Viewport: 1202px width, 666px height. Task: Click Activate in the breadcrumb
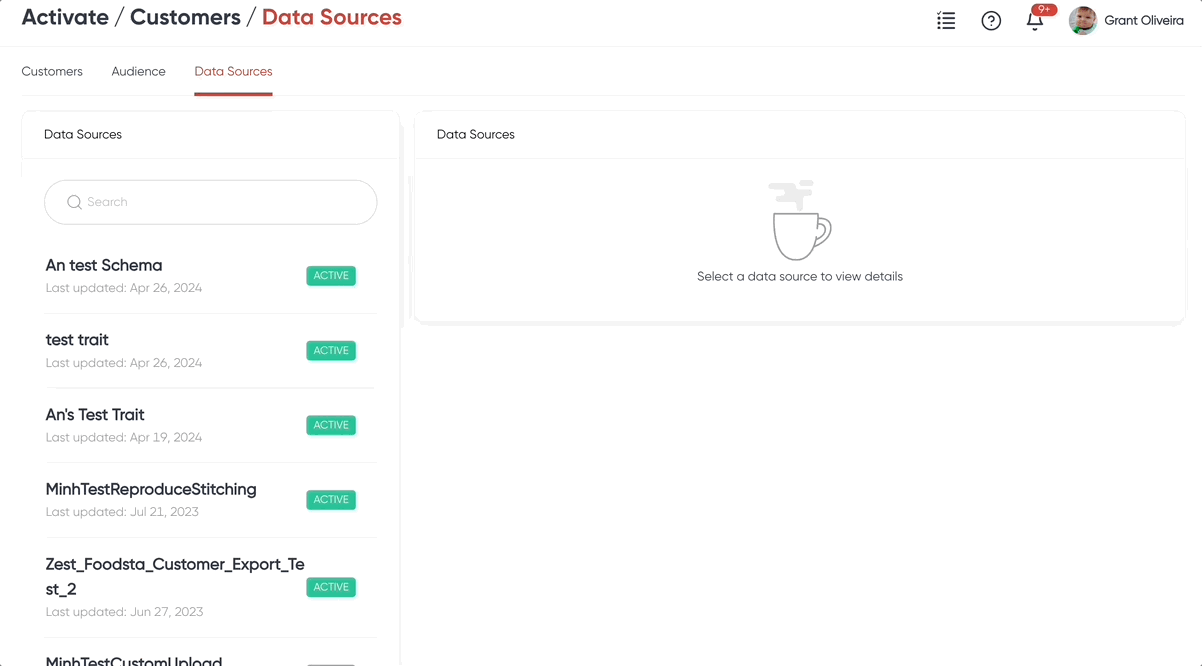(x=65, y=17)
